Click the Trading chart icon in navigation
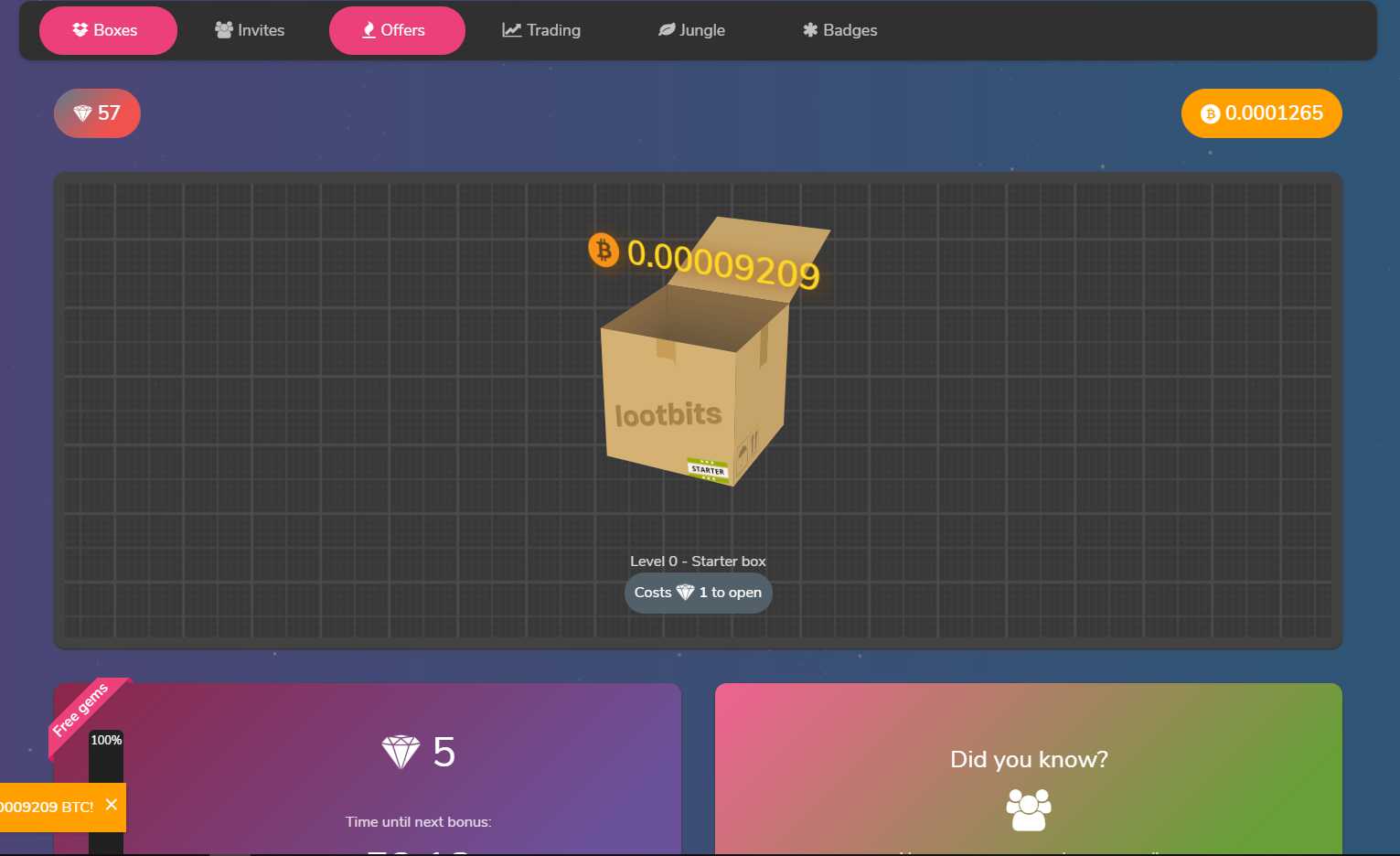The width and height of the screenshot is (1400, 856). (512, 30)
